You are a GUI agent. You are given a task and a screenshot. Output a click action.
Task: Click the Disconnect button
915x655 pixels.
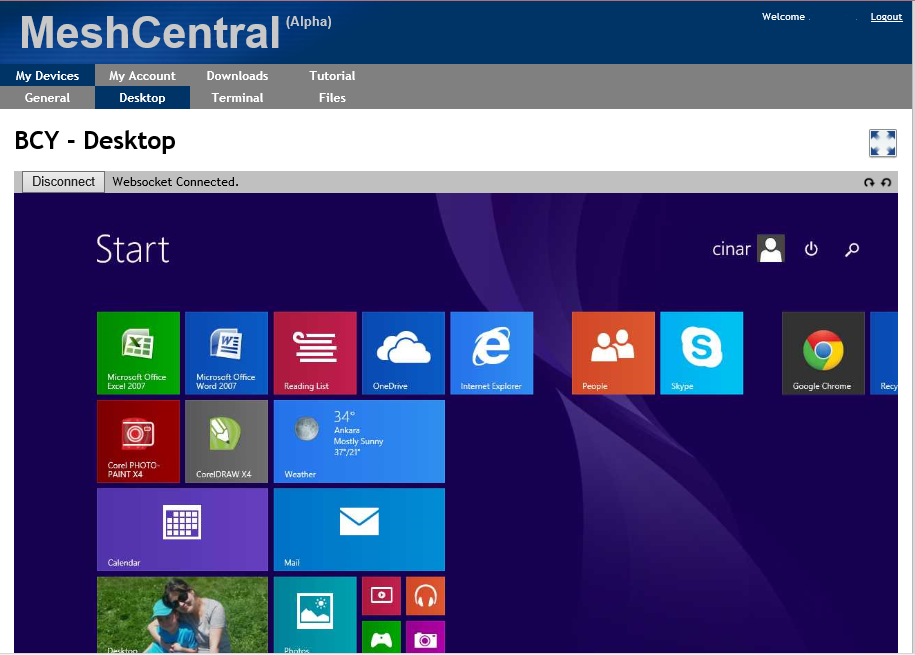click(x=64, y=182)
